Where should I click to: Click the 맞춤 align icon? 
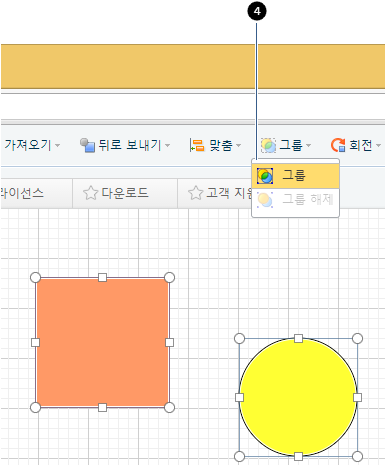pos(197,145)
